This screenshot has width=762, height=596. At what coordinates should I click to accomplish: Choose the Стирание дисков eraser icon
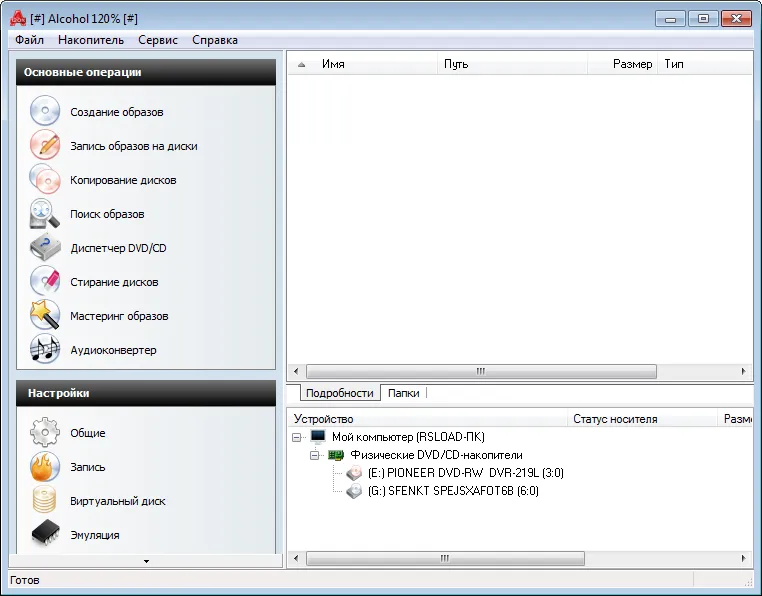pos(45,281)
